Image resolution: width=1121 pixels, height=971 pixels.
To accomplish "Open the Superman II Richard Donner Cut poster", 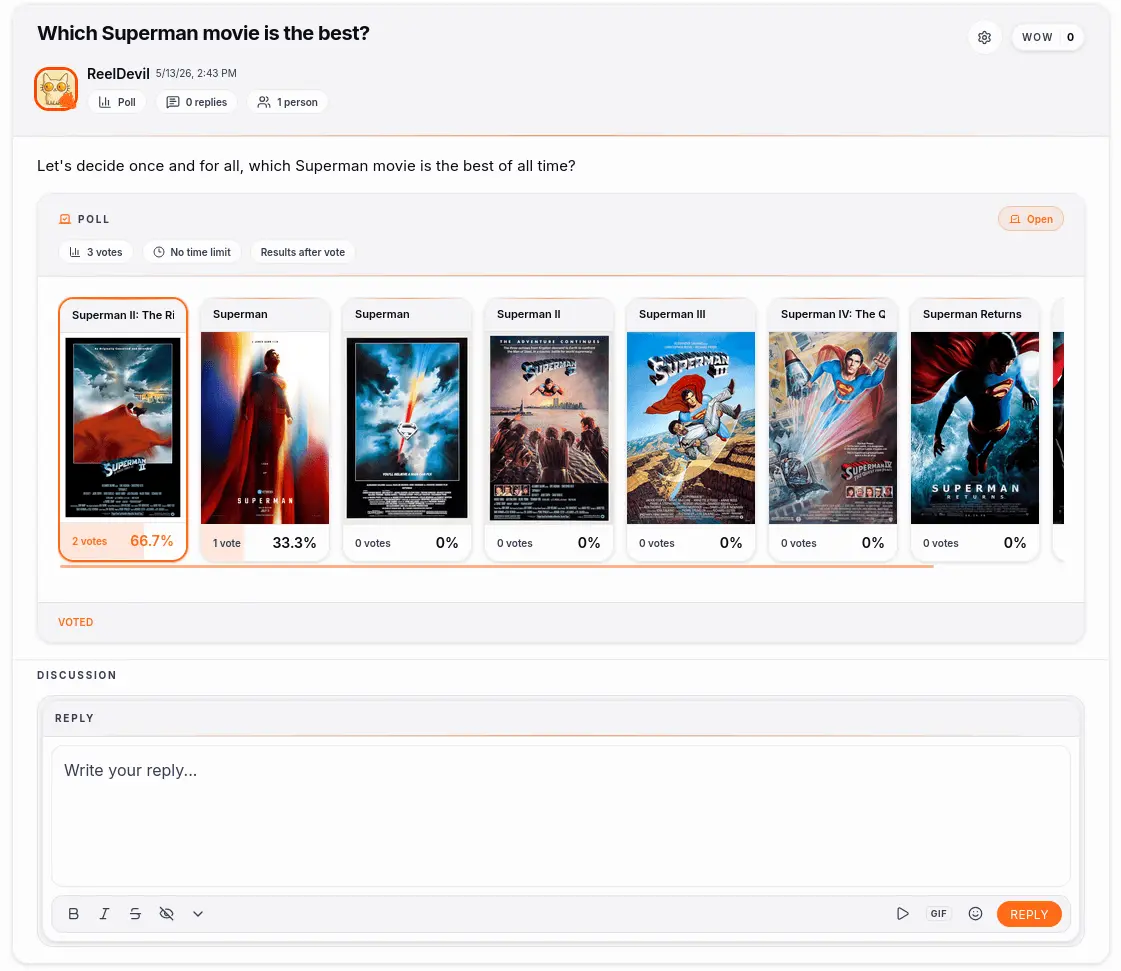I will tap(123, 427).
